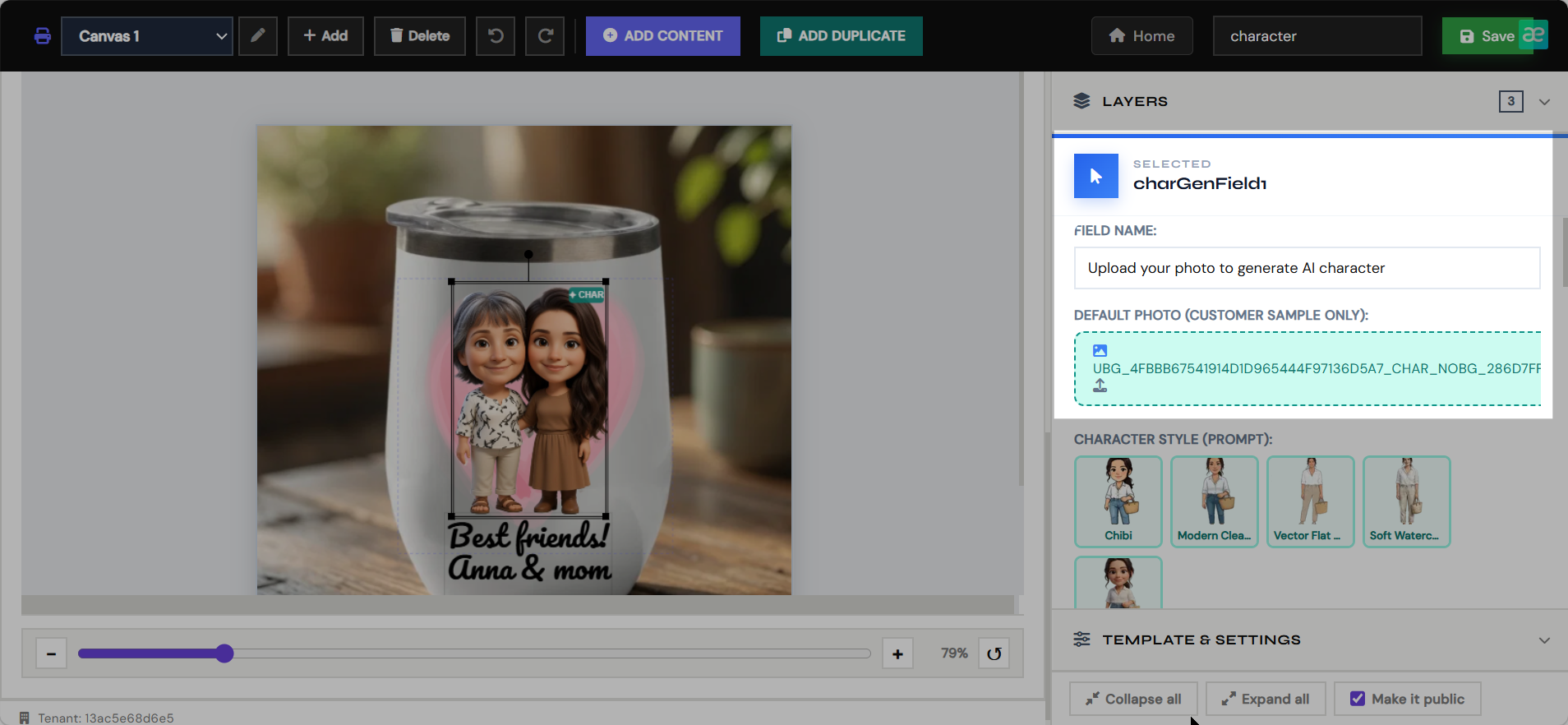Click the Delete canvas button
The height and width of the screenshot is (725, 1568).
pos(420,36)
